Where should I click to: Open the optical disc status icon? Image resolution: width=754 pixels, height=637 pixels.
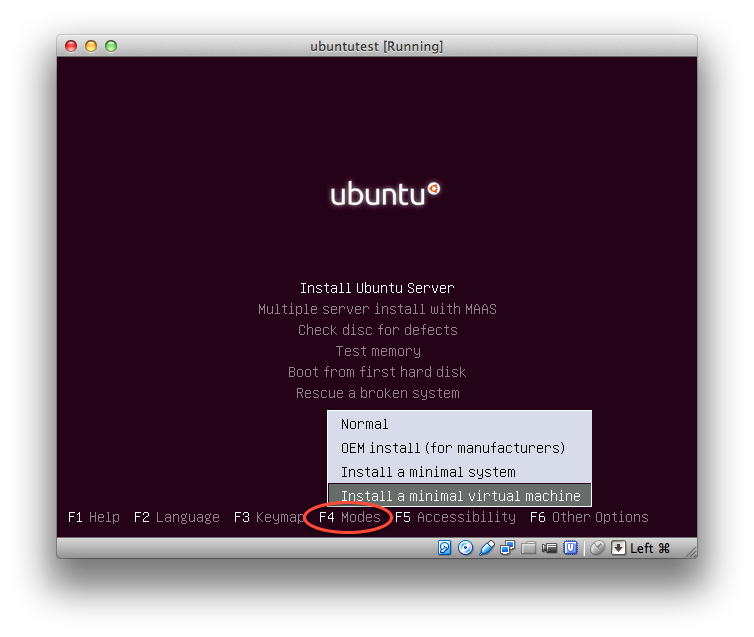click(x=466, y=548)
